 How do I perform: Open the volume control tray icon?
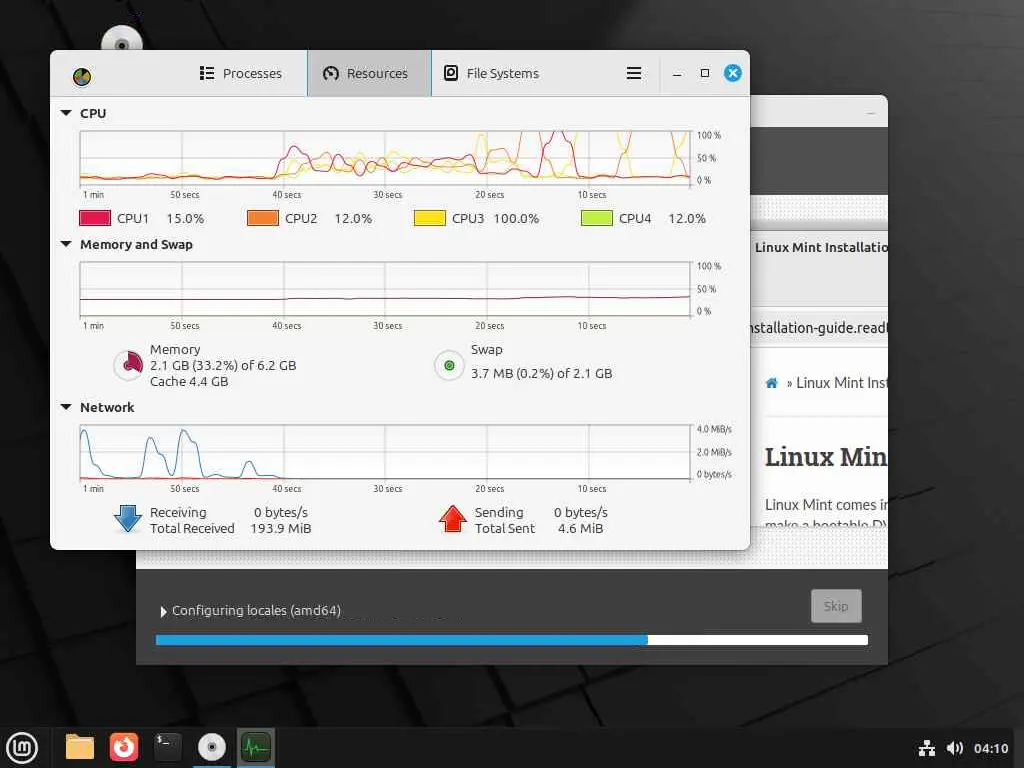tap(955, 748)
